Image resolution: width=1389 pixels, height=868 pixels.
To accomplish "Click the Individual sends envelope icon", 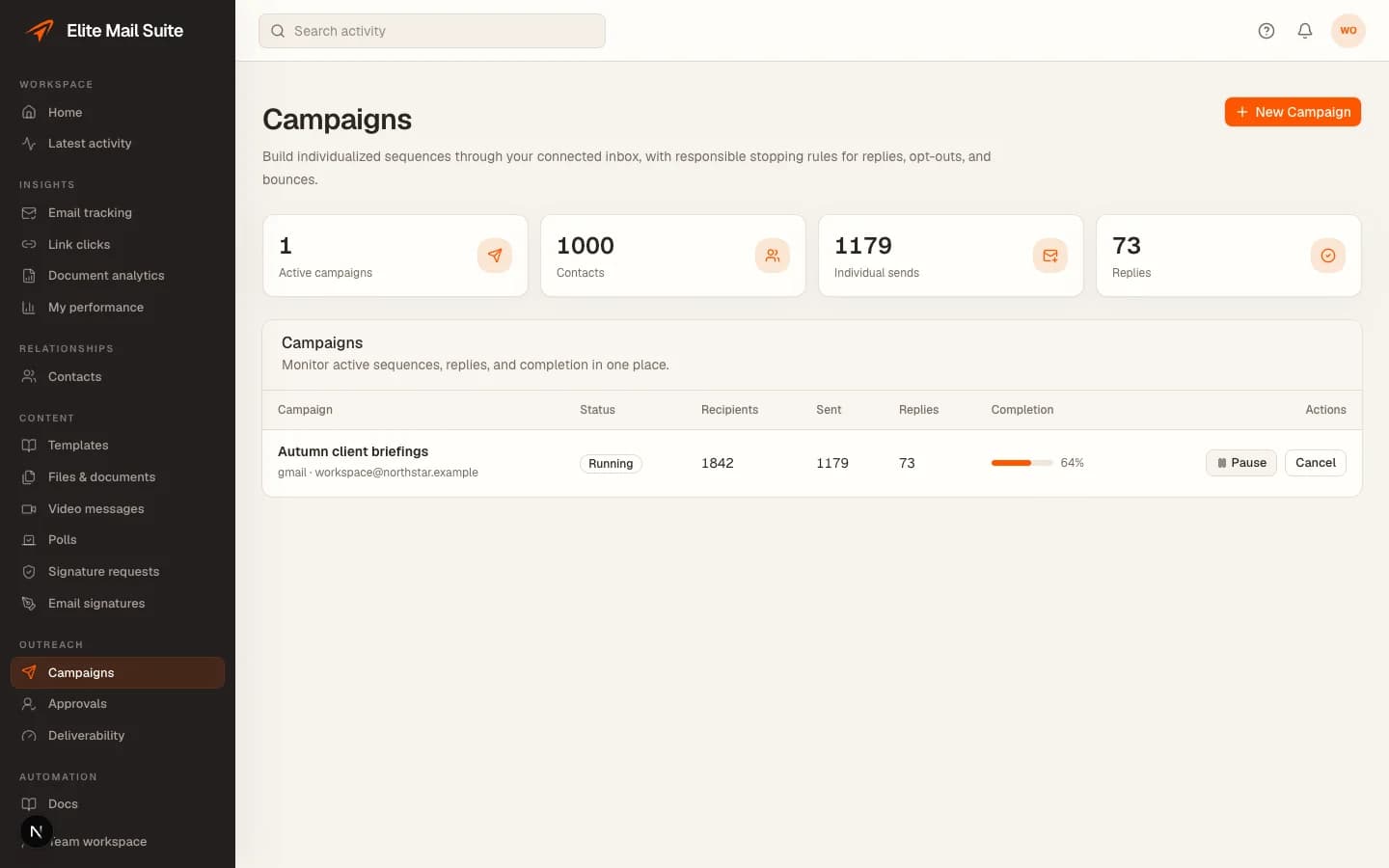I will (x=1050, y=256).
